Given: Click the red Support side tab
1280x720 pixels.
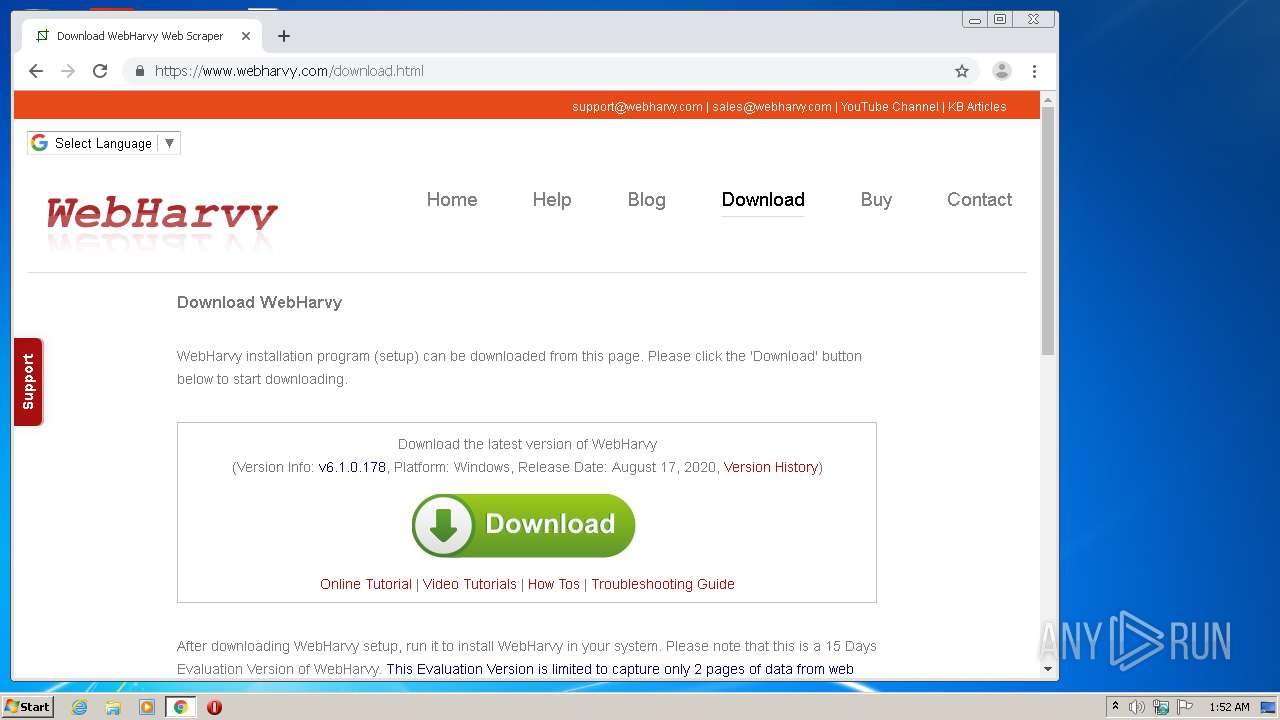Looking at the screenshot, I should pos(28,382).
